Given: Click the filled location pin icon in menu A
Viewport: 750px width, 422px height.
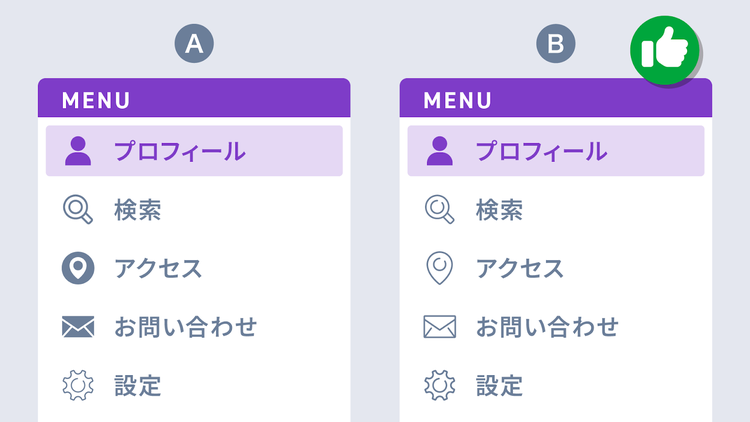Looking at the screenshot, I should click(x=78, y=268).
